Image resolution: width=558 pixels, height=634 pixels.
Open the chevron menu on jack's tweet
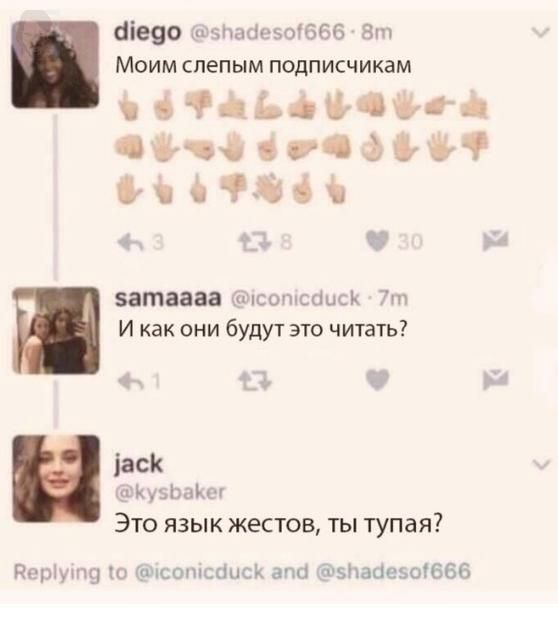pos(541,465)
